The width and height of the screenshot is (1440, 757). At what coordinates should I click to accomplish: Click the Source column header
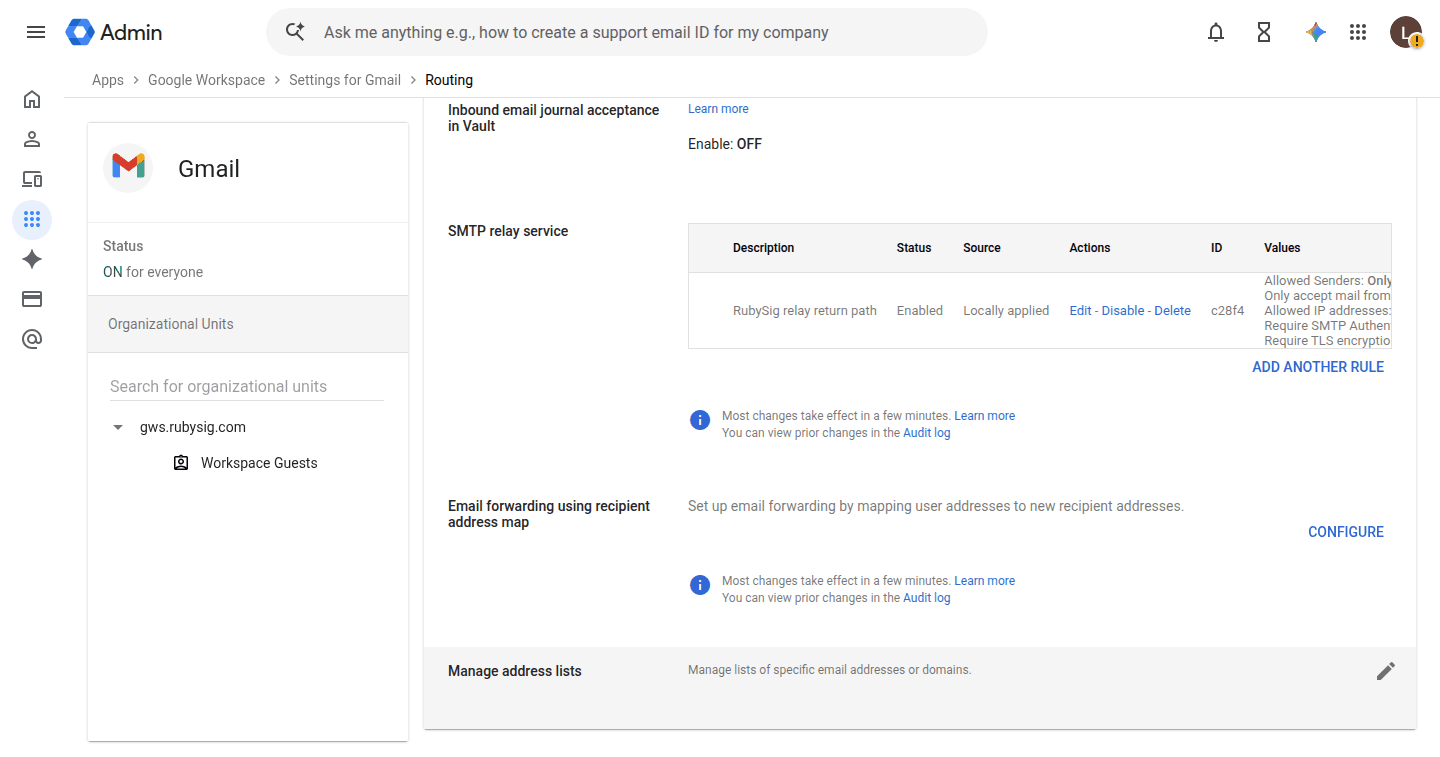tap(982, 248)
